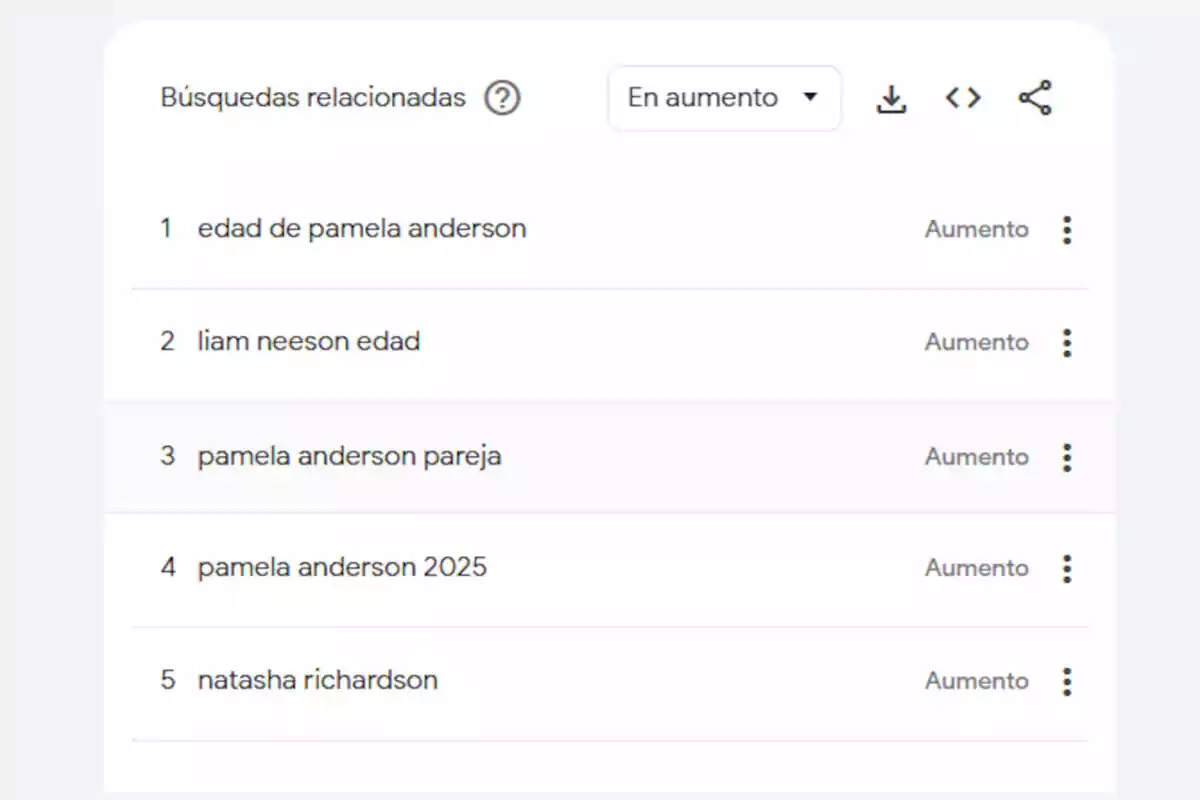Click Aumento label for edad de pamela anderson

[976, 230]
